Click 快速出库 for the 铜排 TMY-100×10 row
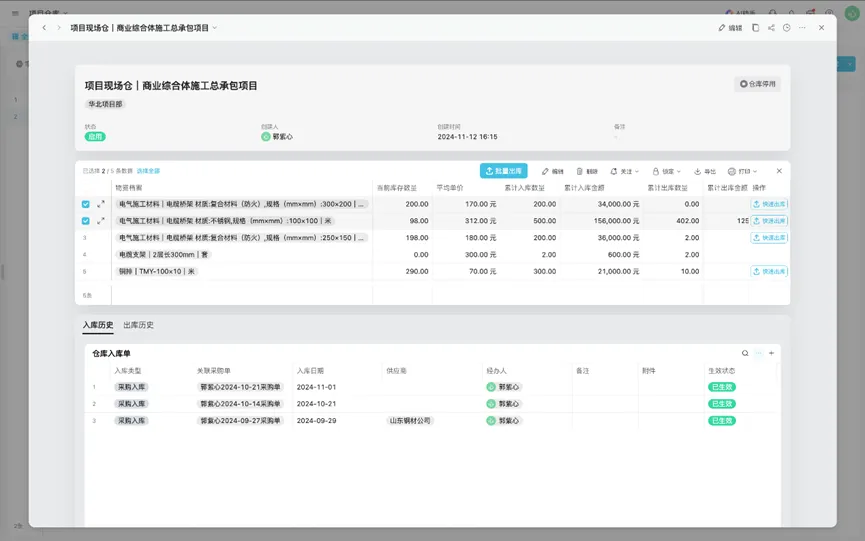The image size is (865, 541). tap(769, 271)
